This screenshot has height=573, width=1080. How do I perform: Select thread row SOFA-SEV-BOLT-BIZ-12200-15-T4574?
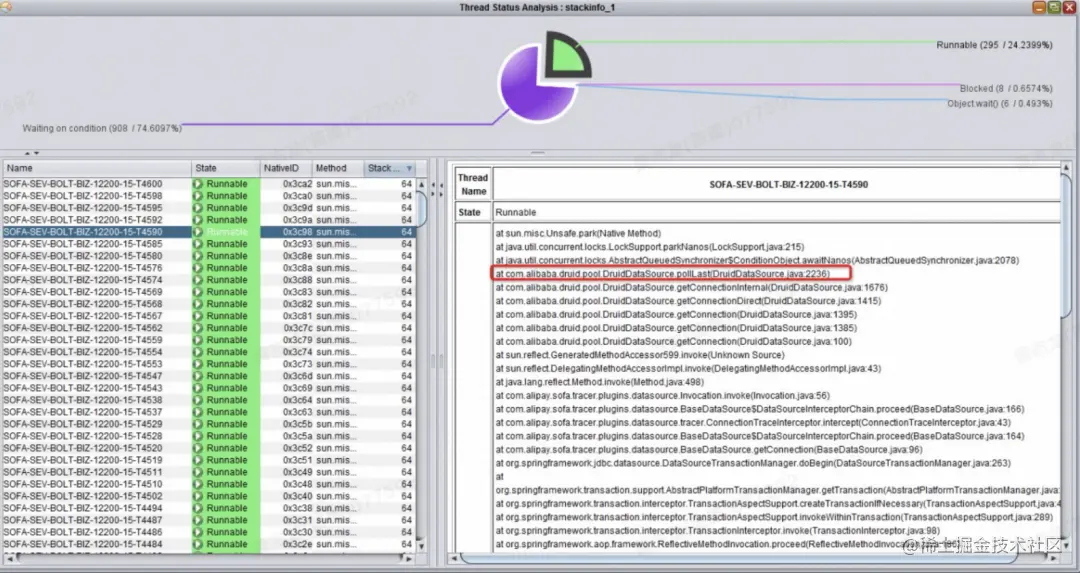[x=209, y=280]
